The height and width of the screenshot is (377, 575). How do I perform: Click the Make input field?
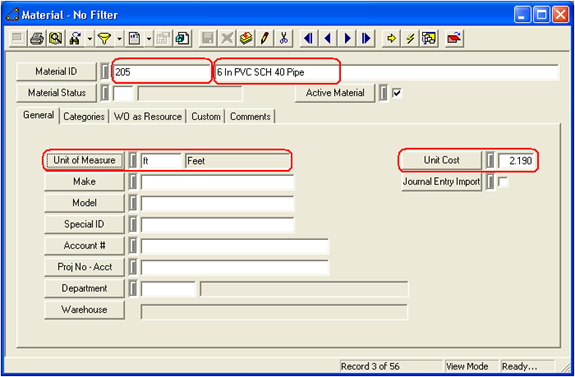tap(217, 182)
